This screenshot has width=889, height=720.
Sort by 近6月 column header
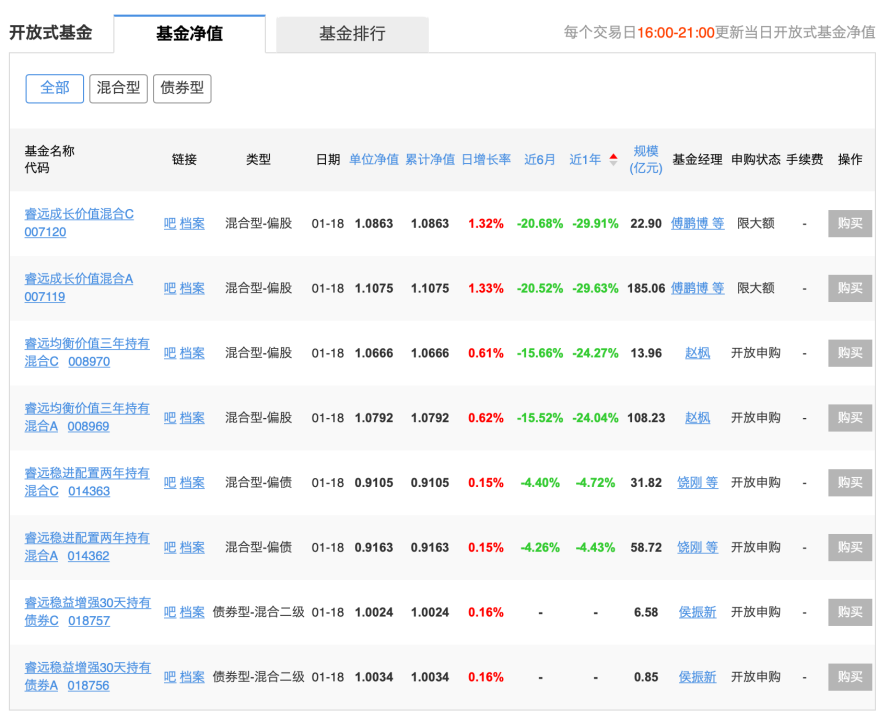[x=539, y=159]
